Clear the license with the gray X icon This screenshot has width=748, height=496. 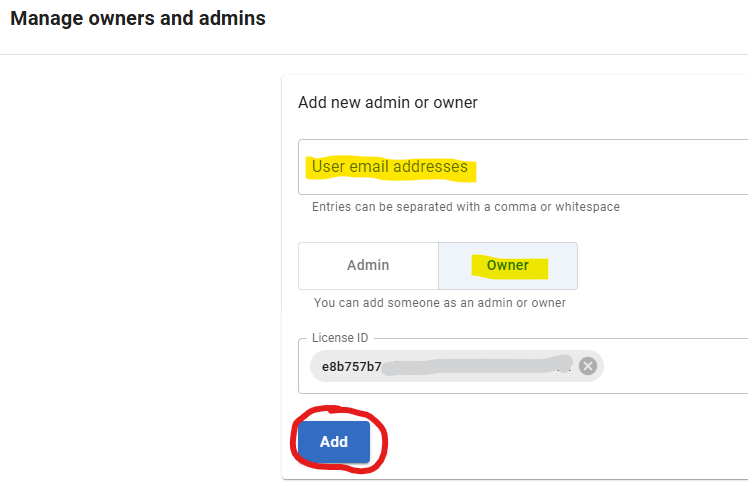coord(588,366)
